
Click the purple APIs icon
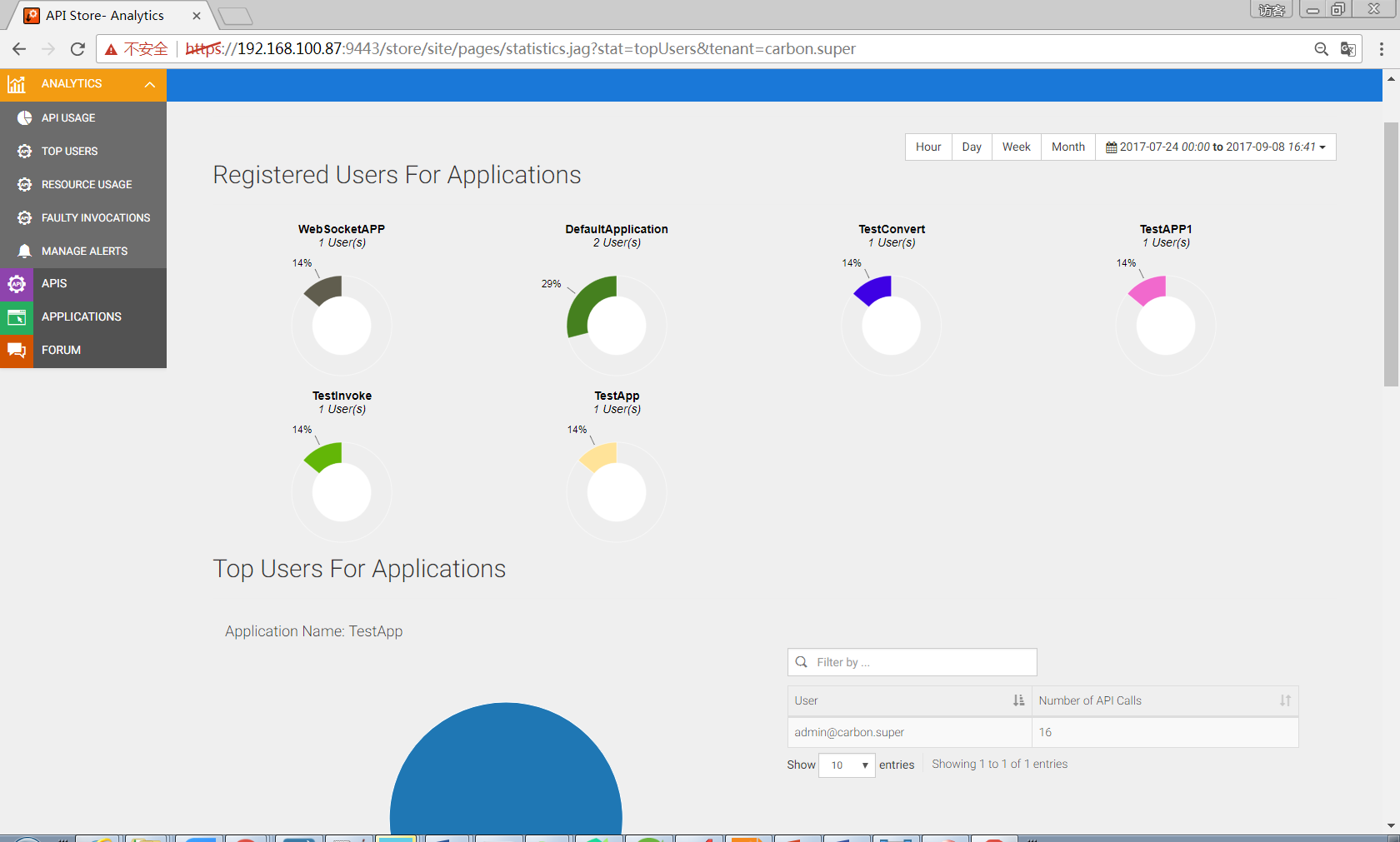click(x=17, y=284)
